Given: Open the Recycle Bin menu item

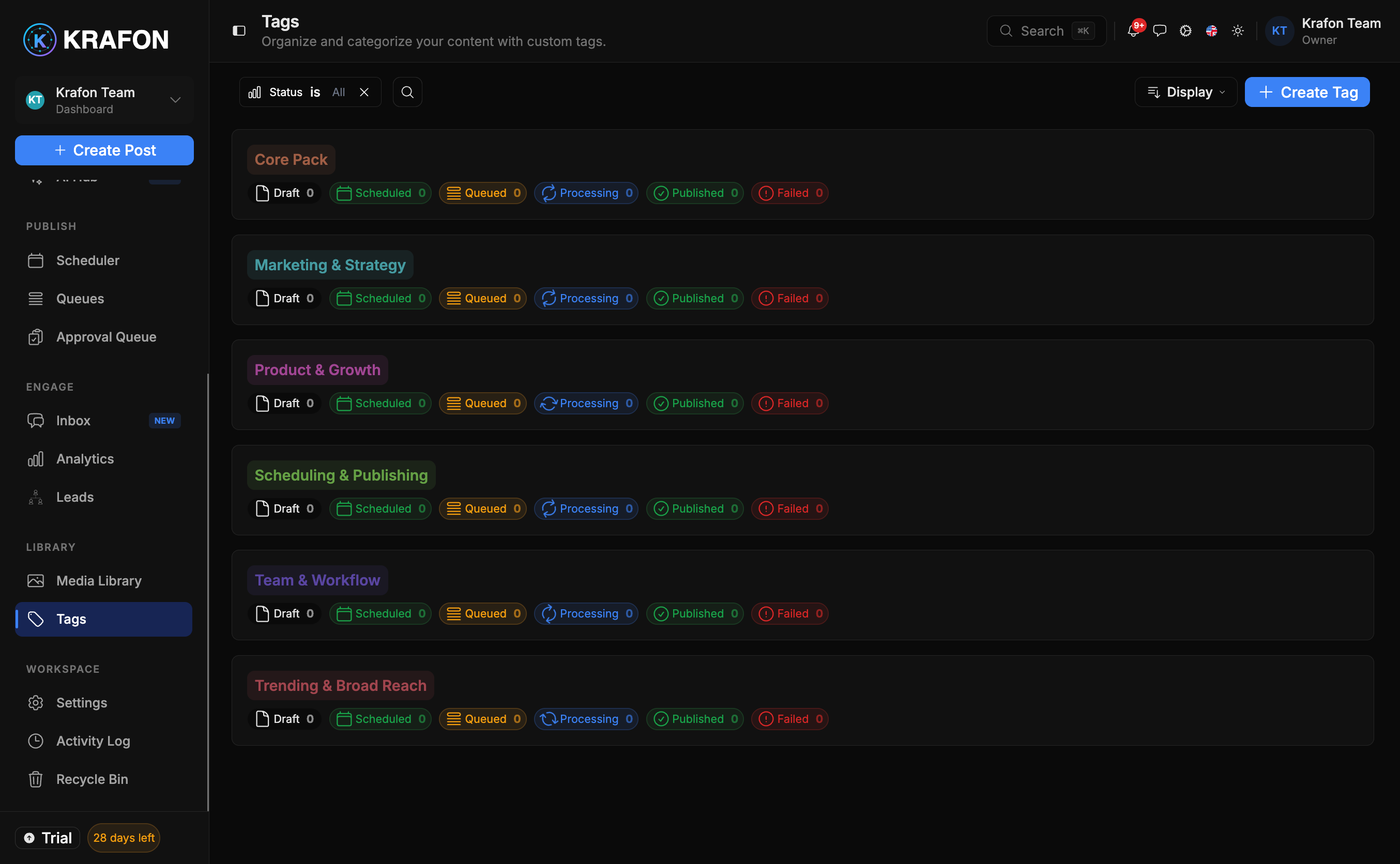Looking at the screenshot, I should pyautogui.click(x=104, y=779).
